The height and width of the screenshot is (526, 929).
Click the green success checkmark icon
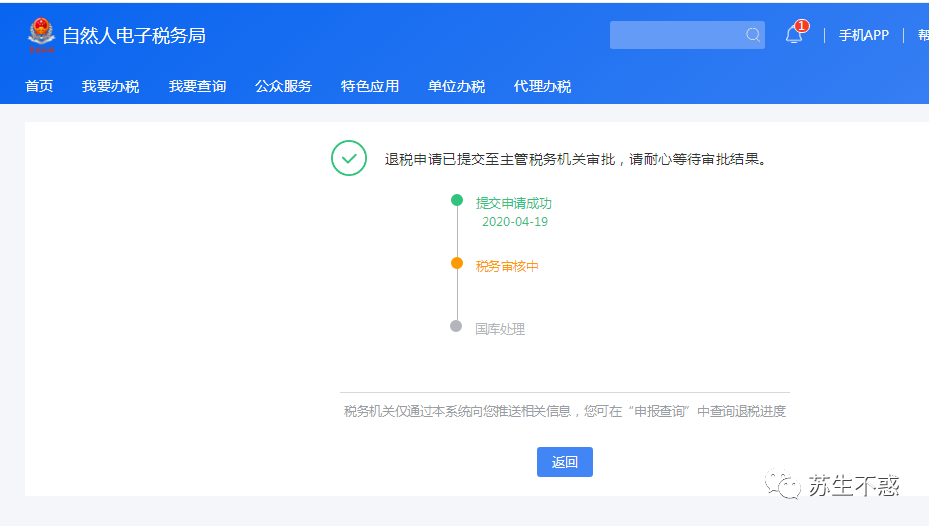pos(349,158)
